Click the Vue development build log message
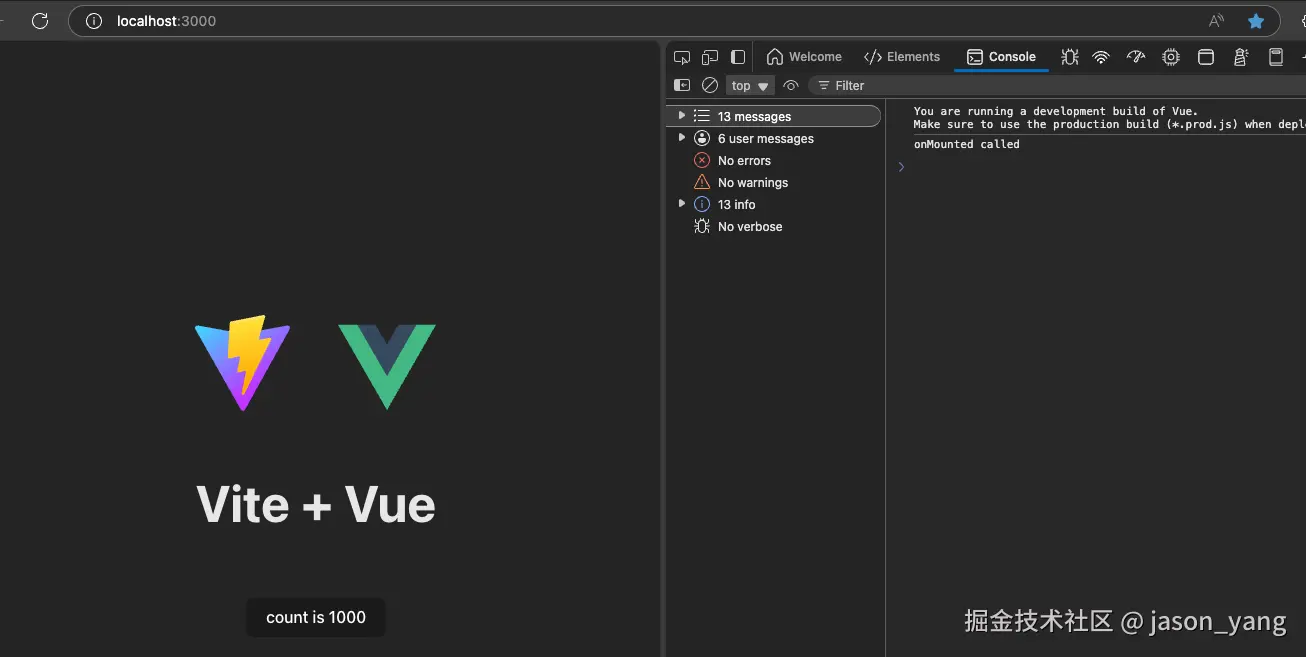Screen dimensions: 1306x657 tap(1109, 118)
